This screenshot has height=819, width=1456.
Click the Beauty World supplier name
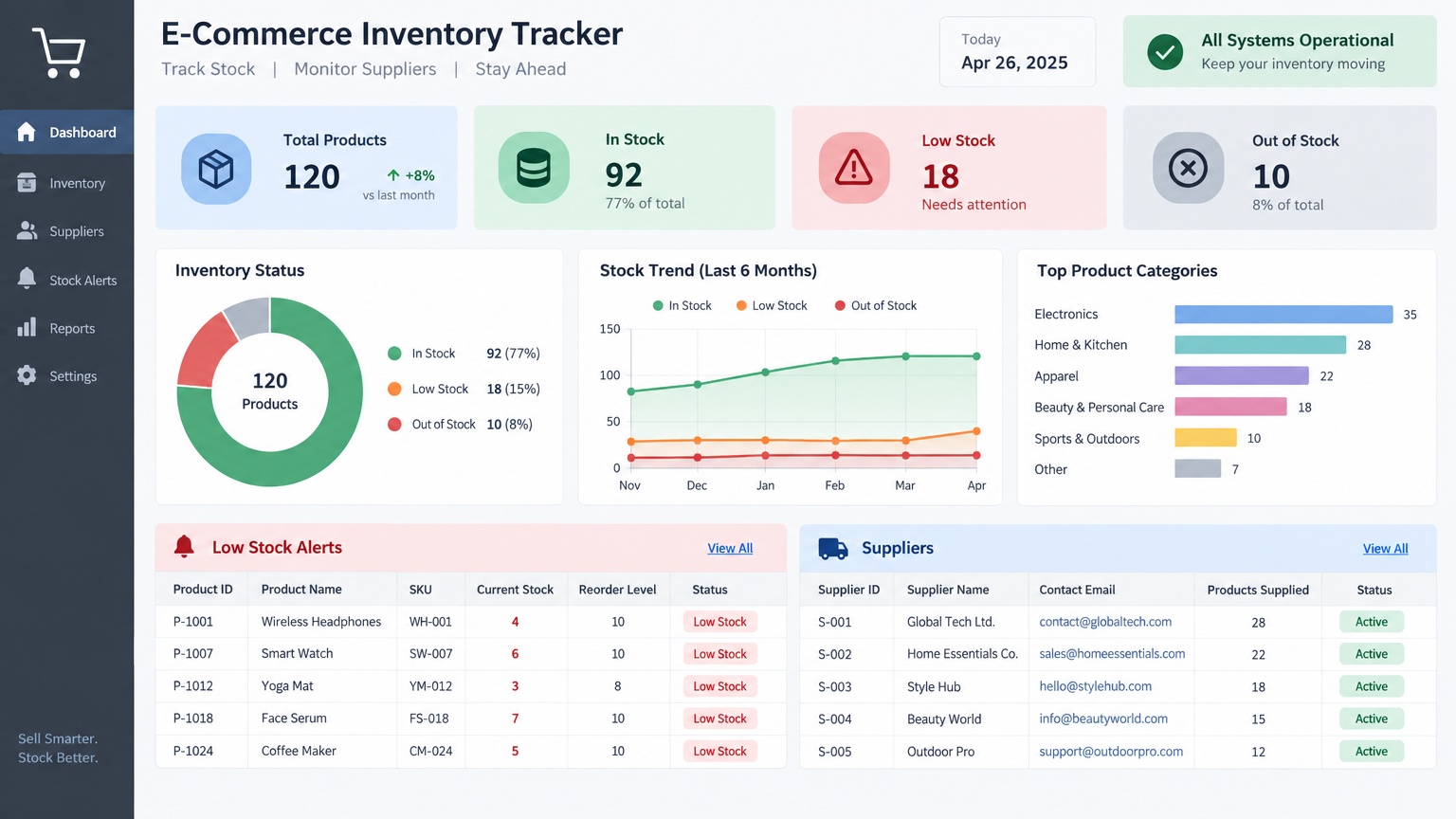coord(944,719)
